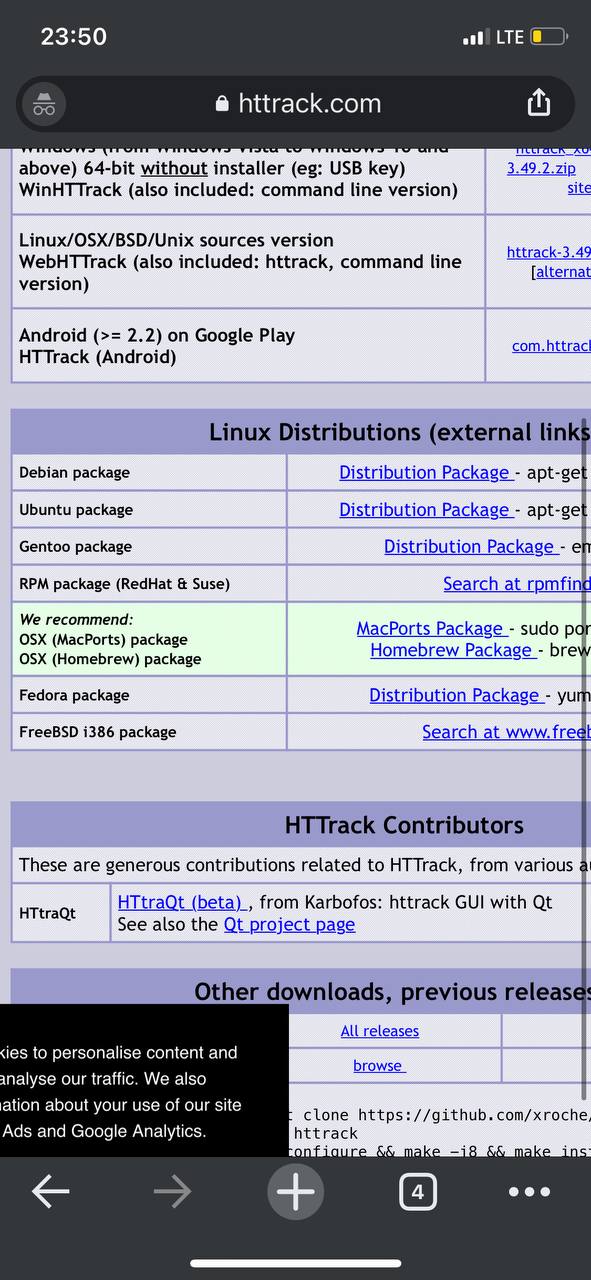
Task: Open the Search at rpmfind link
Action: point(516,583)
